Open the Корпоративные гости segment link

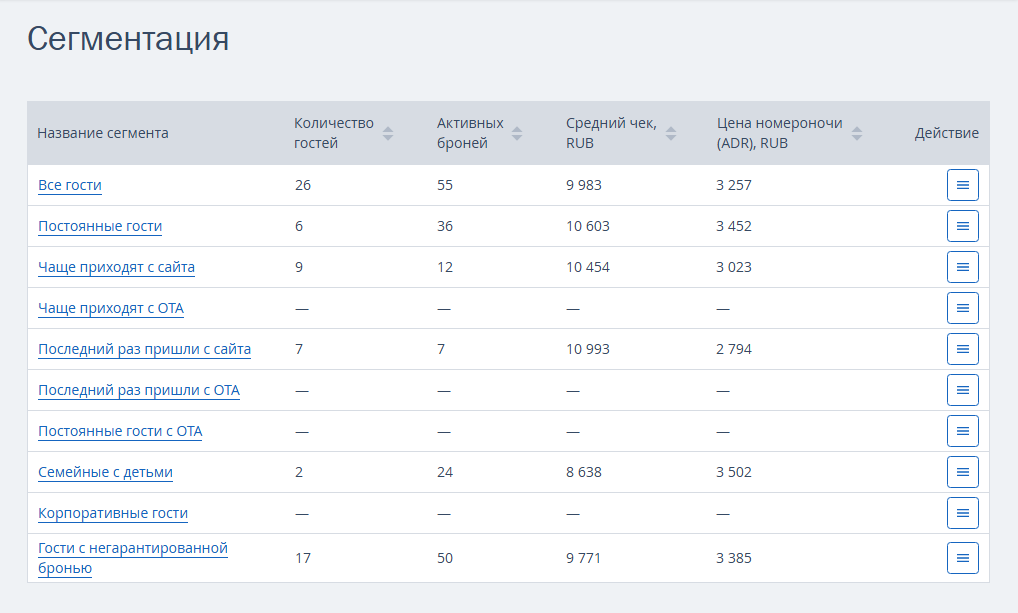(113, 513)
